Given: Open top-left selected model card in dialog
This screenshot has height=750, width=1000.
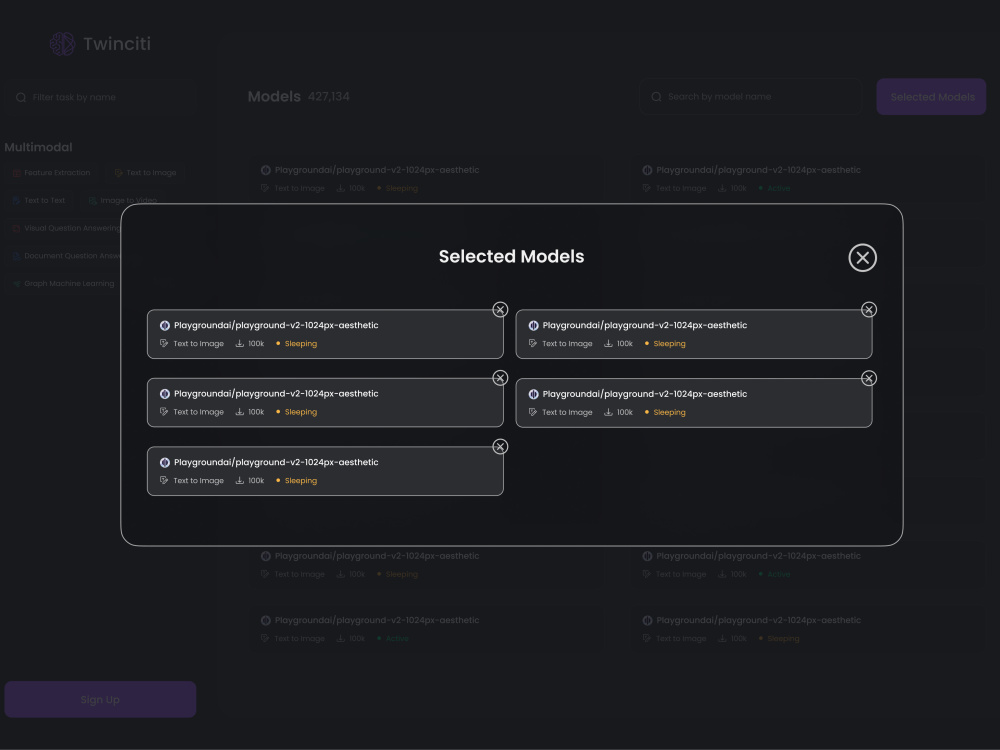Looking at the screenshot, I should tap(325, 334).
